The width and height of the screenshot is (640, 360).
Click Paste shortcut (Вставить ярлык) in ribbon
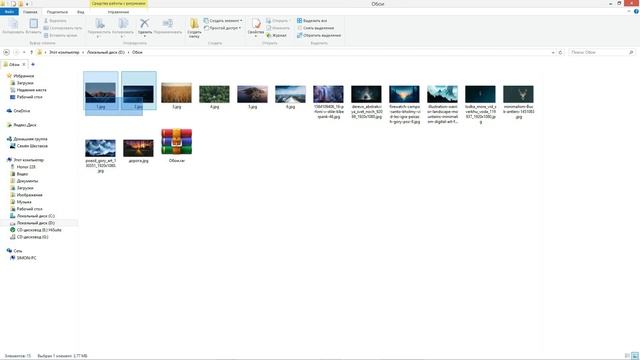tap(60, 36)
